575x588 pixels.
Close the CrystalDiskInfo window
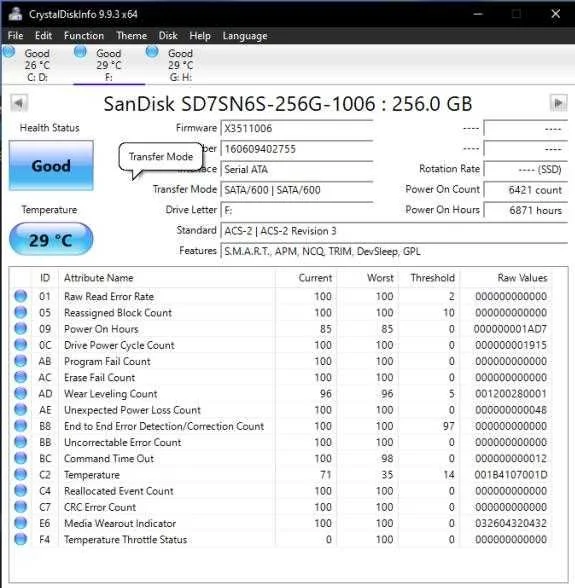click(x=555, y=14)
